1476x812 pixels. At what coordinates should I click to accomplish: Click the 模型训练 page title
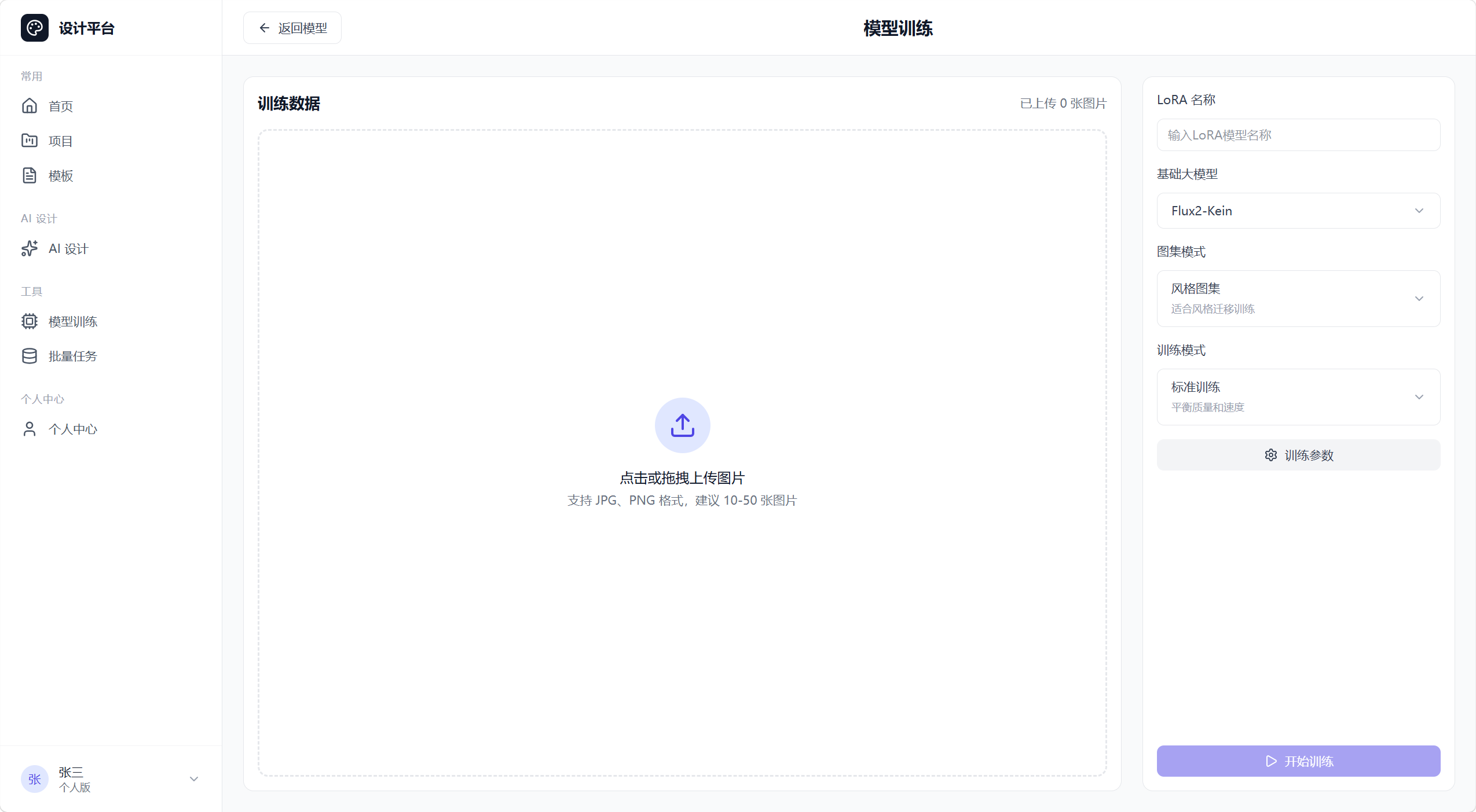pos(898,28)
